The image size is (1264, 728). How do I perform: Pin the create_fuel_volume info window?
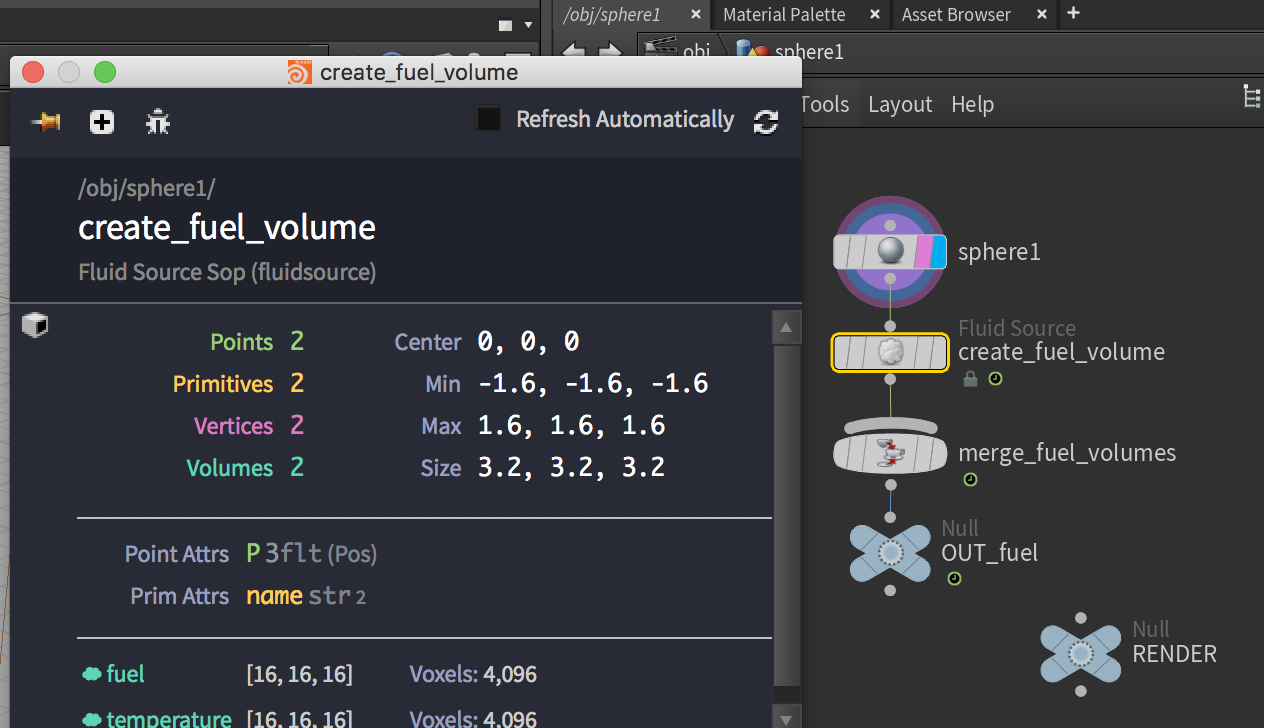coord(46,122)
